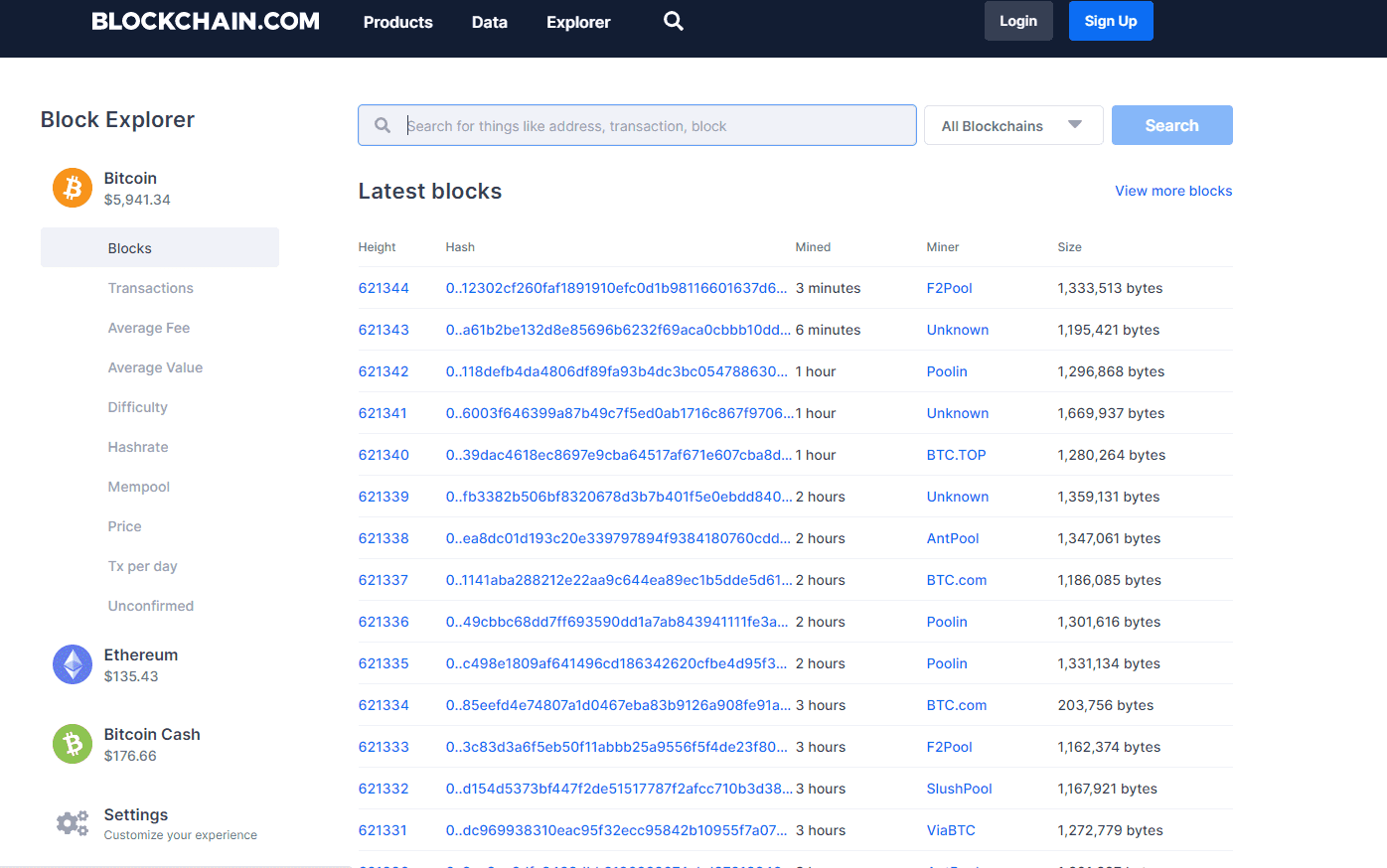This screenshot has width=1387, height=868.
Task: Click size value 1,669,937 bytes
Action: (x=1111, y=413)
